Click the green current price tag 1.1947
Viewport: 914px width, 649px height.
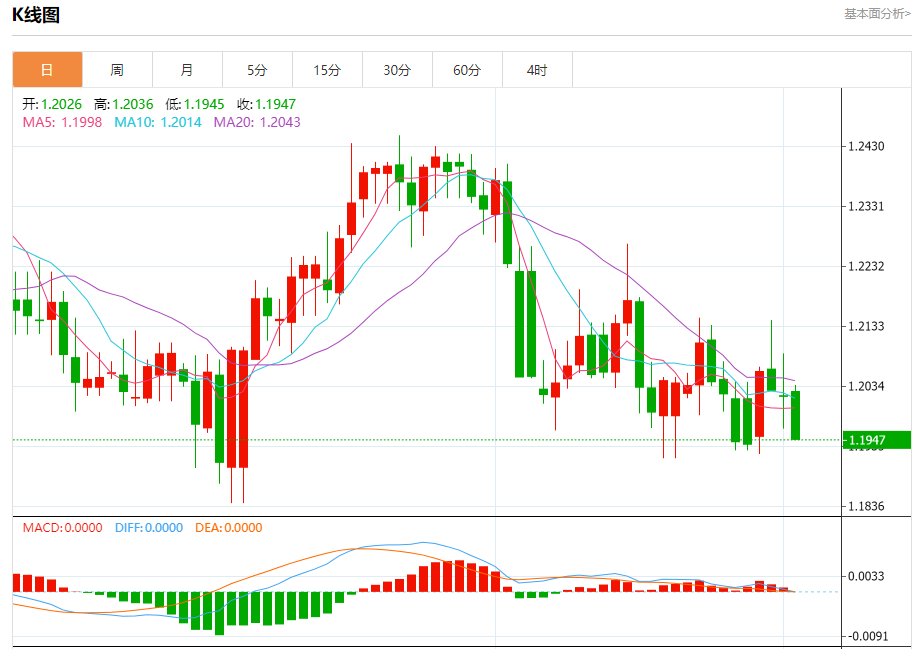(x=877, y=440)
